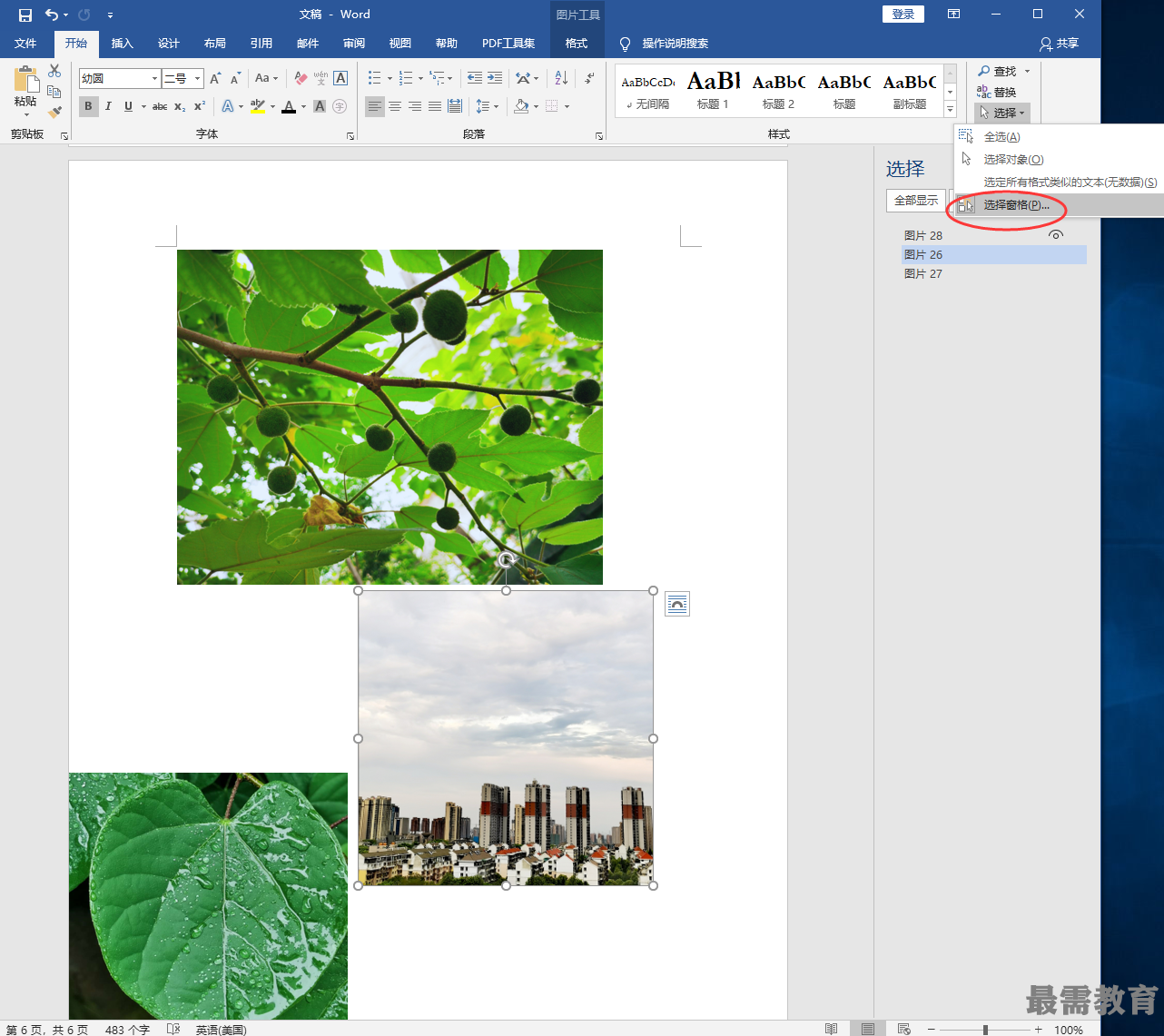1164x1036 pixels.
Task: Justify paragraph text
Action: point(435,106)
